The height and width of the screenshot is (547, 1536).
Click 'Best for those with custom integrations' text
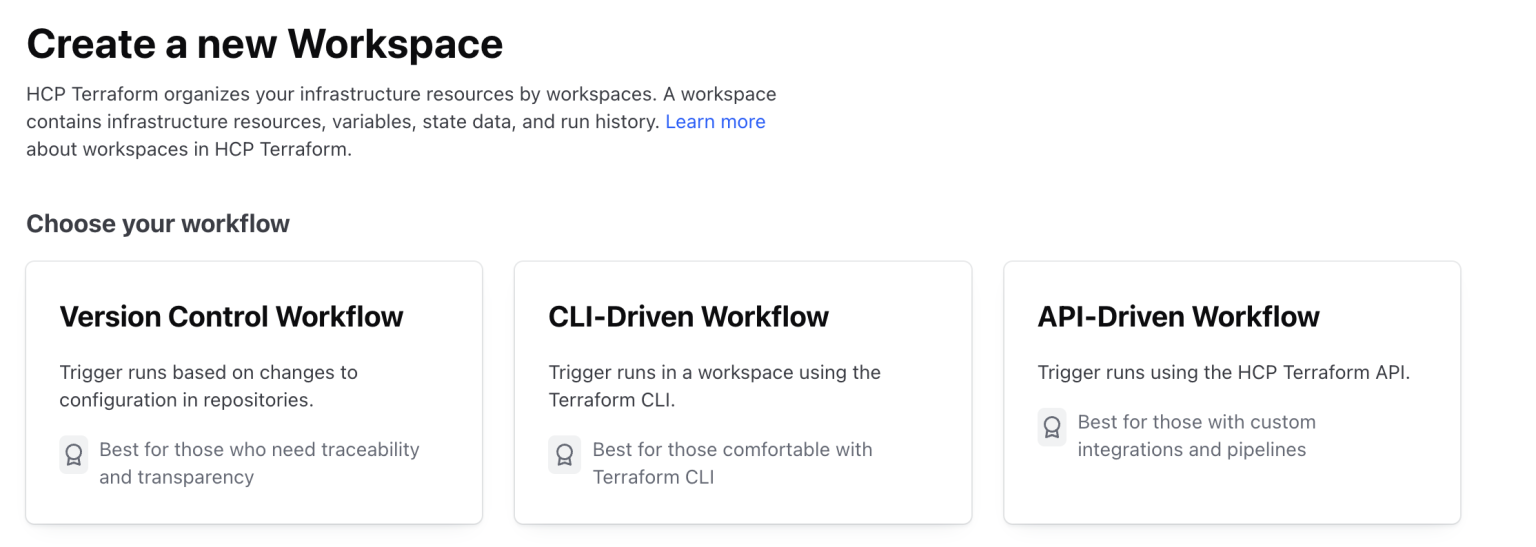click(x=1196, y=435)
